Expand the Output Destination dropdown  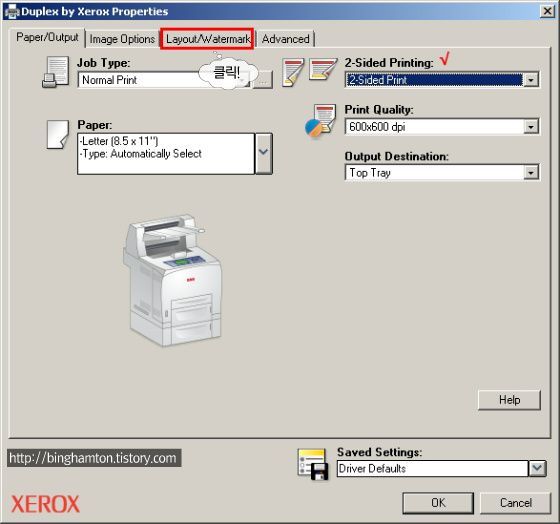point(531,173)
